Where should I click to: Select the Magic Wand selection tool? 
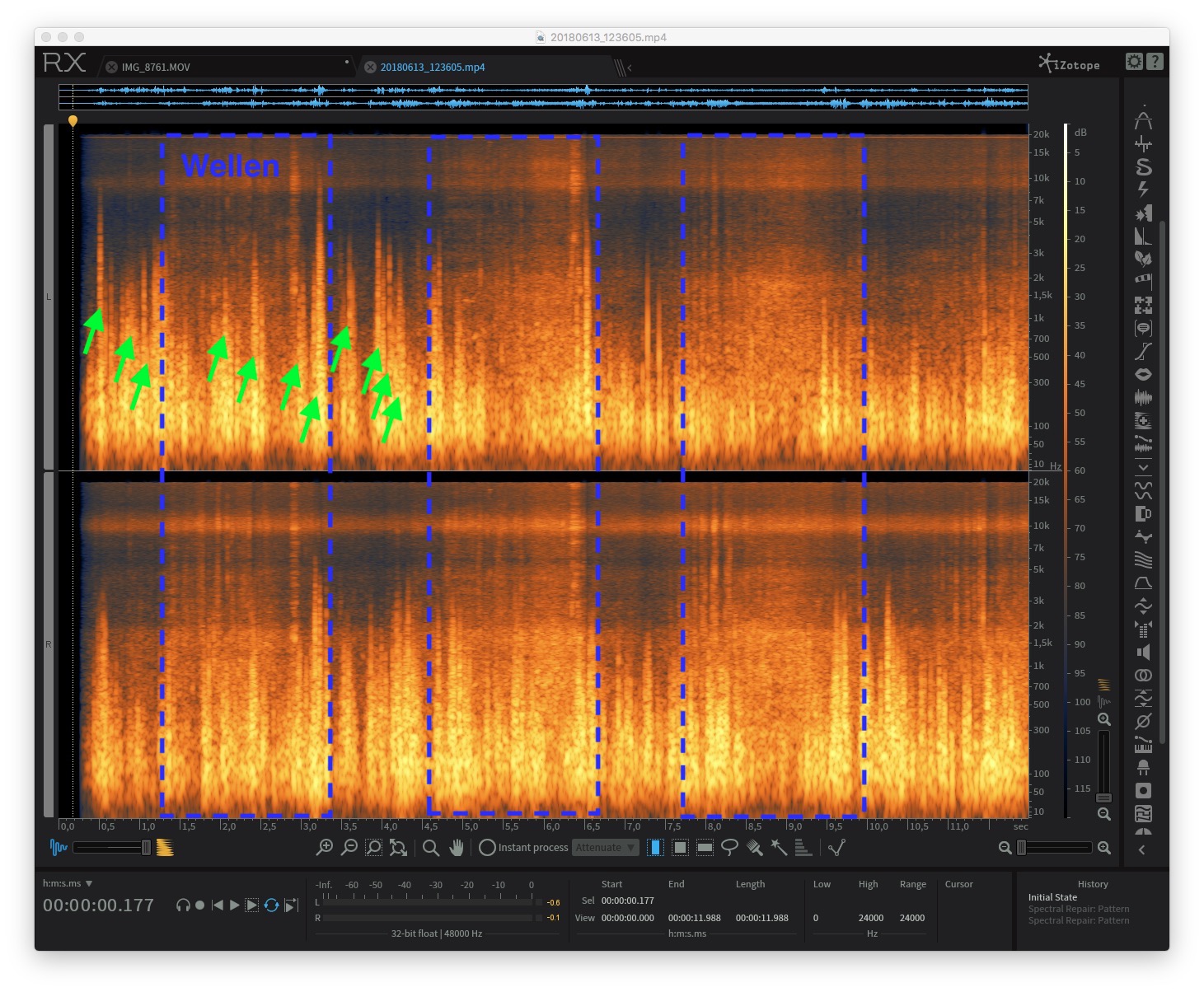(x=779, y=847)
